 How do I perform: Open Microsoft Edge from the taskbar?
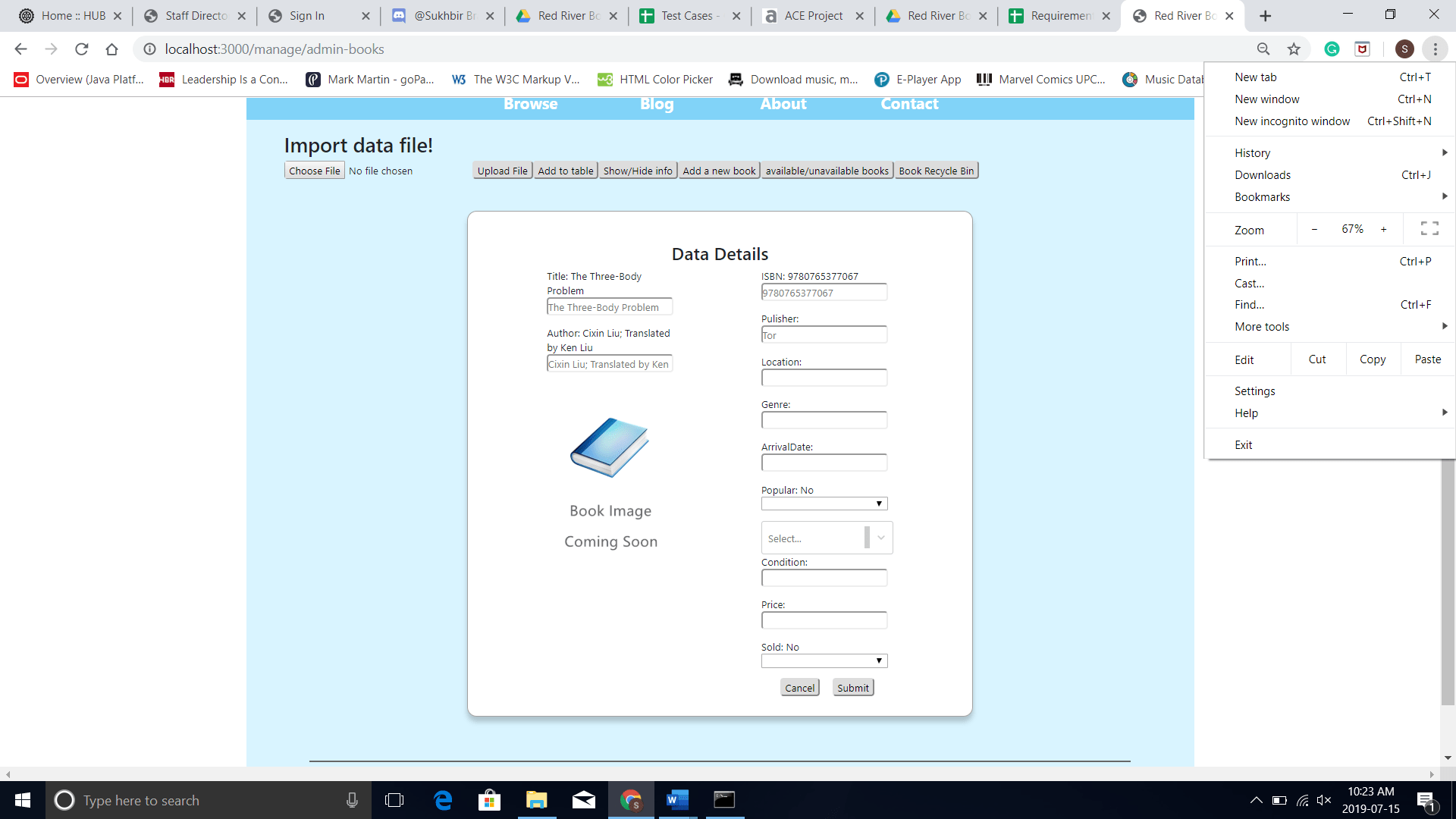[x=443, y=800]
